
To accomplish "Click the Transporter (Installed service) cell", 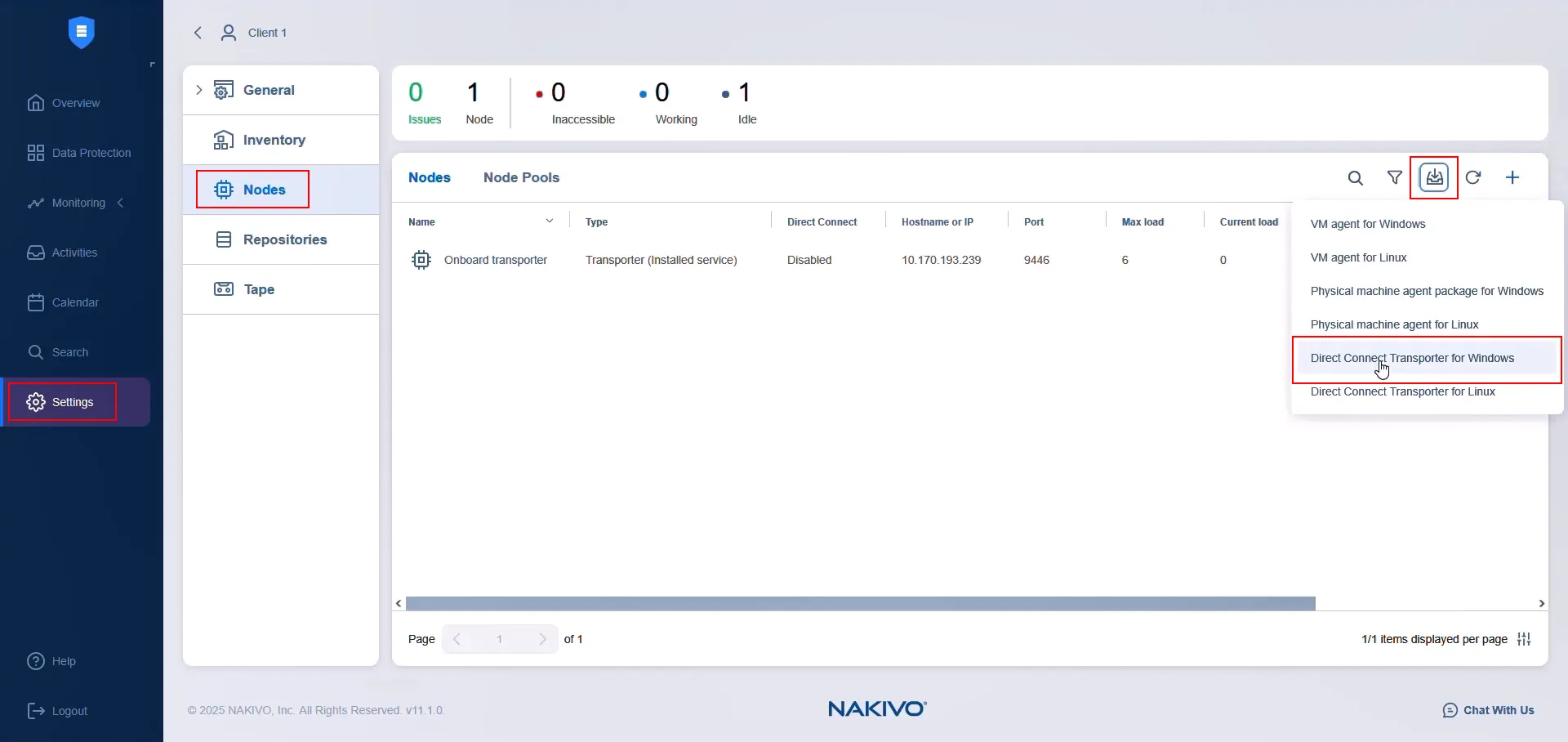I will (661, 260).
